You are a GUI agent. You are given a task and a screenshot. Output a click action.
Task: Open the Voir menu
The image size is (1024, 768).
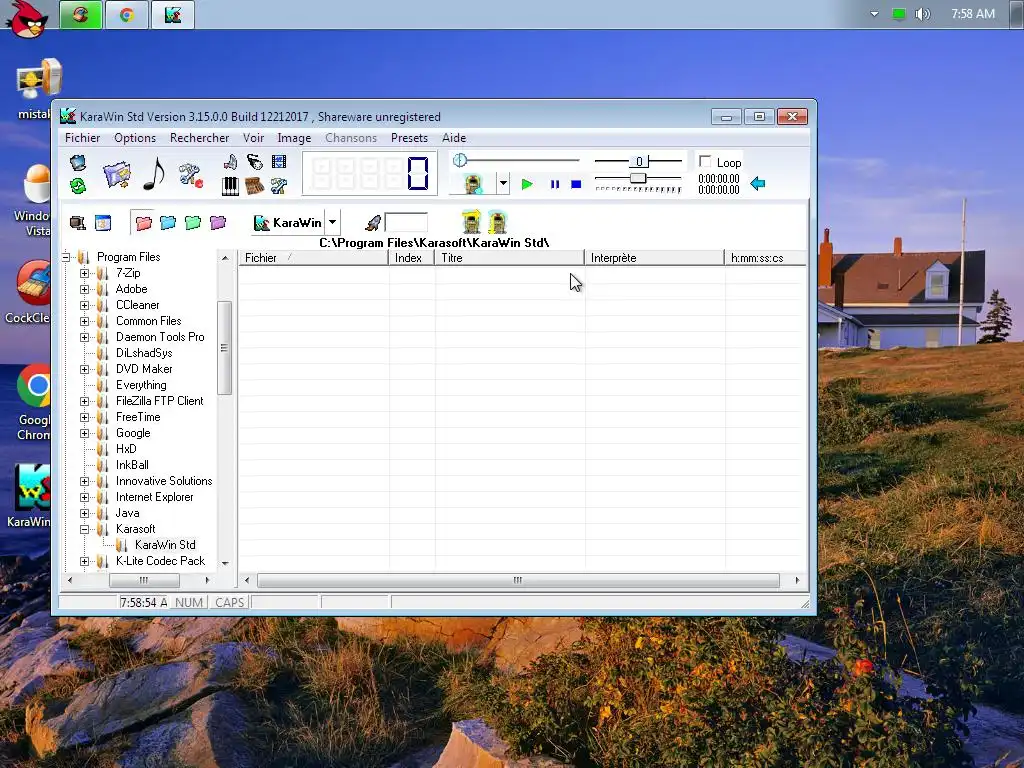pos(253,138)
